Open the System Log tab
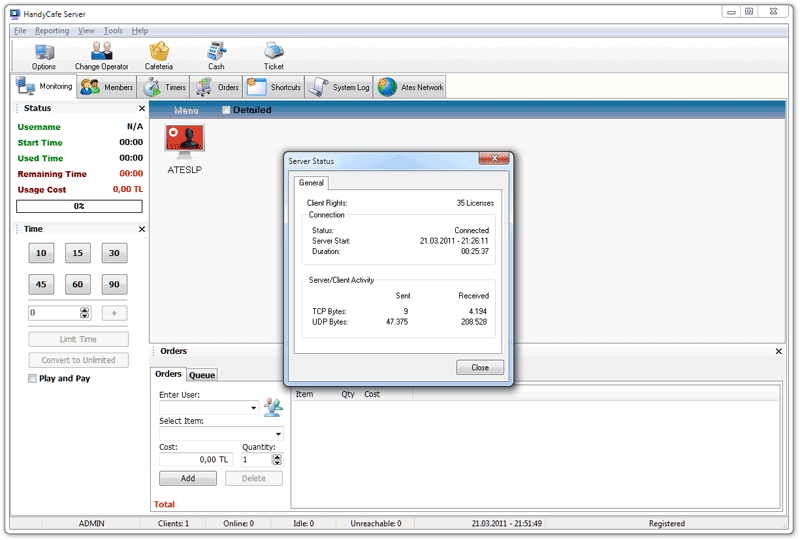 click(339, 87)
